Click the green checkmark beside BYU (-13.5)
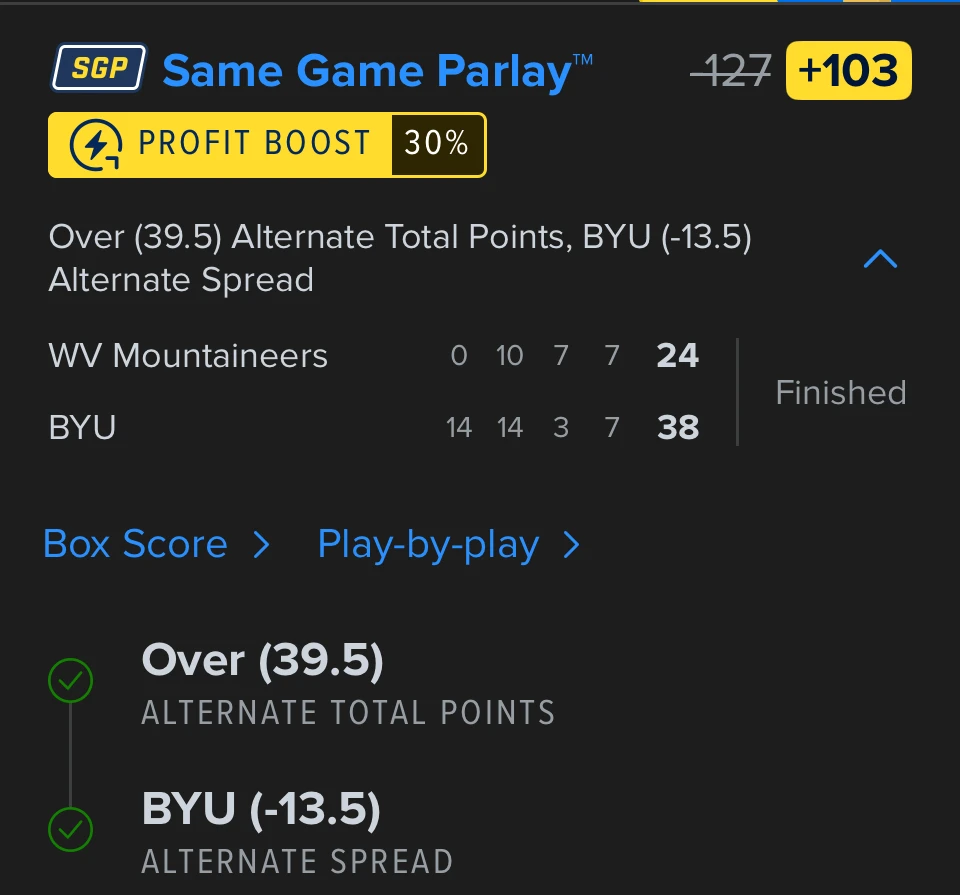 [70, 829]
